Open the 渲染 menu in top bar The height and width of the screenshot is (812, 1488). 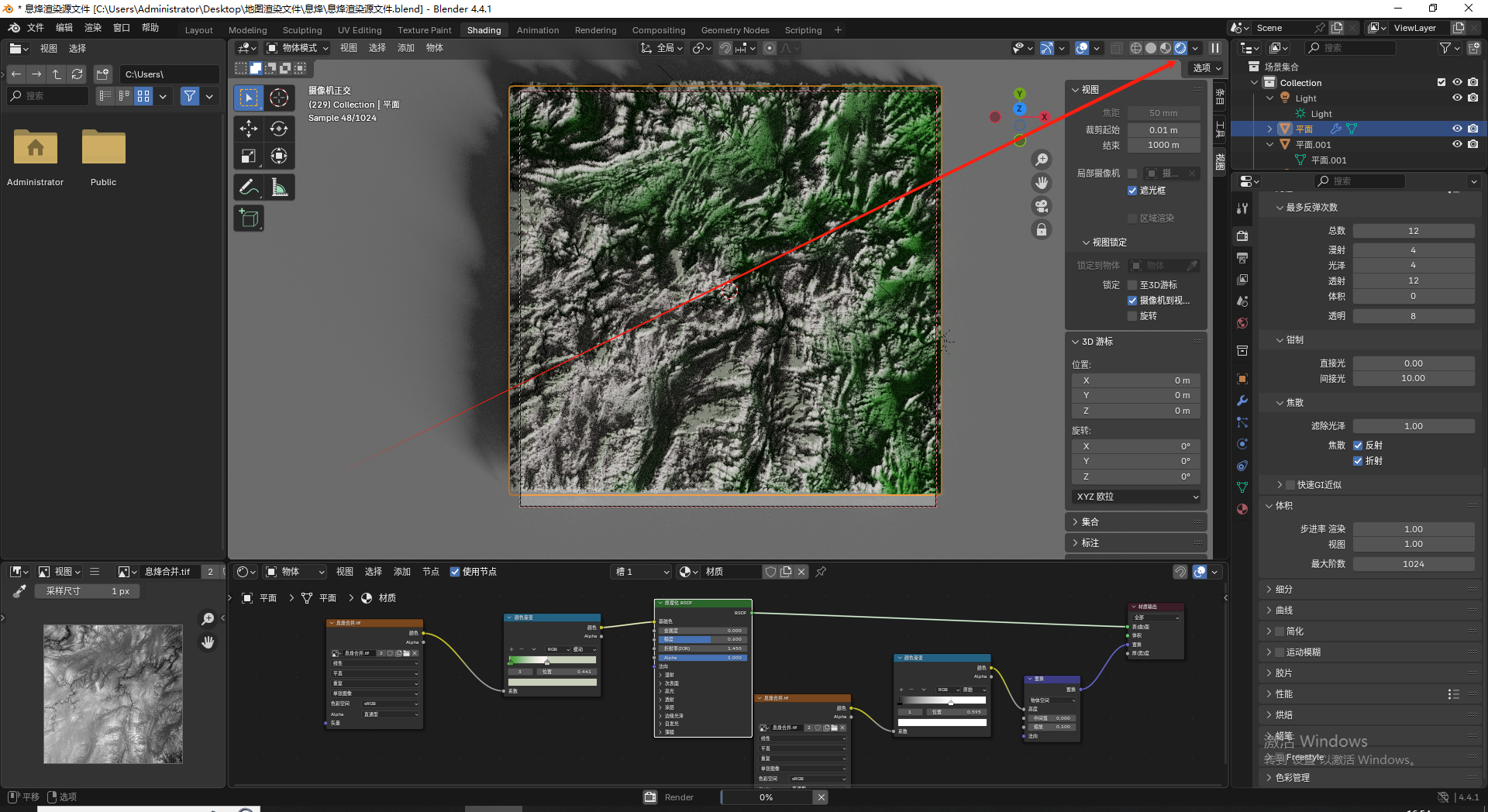[93, 28]
